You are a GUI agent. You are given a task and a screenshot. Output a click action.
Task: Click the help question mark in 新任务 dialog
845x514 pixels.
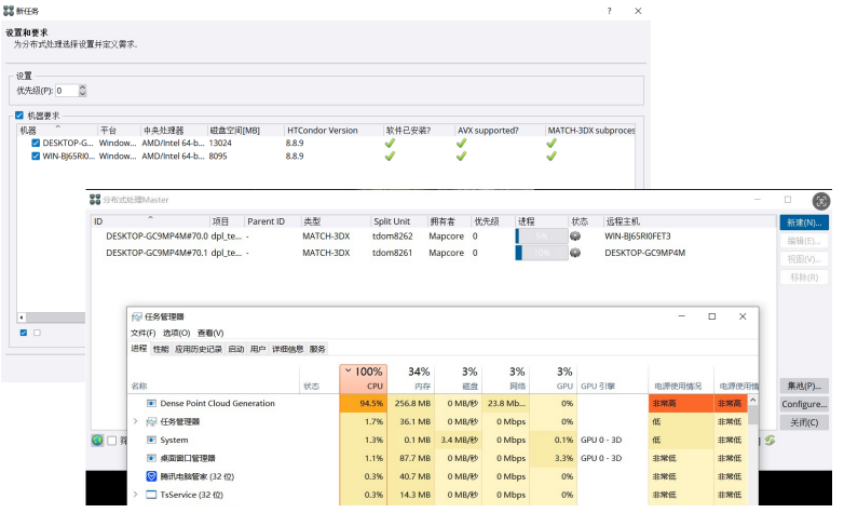coord(609,11)
